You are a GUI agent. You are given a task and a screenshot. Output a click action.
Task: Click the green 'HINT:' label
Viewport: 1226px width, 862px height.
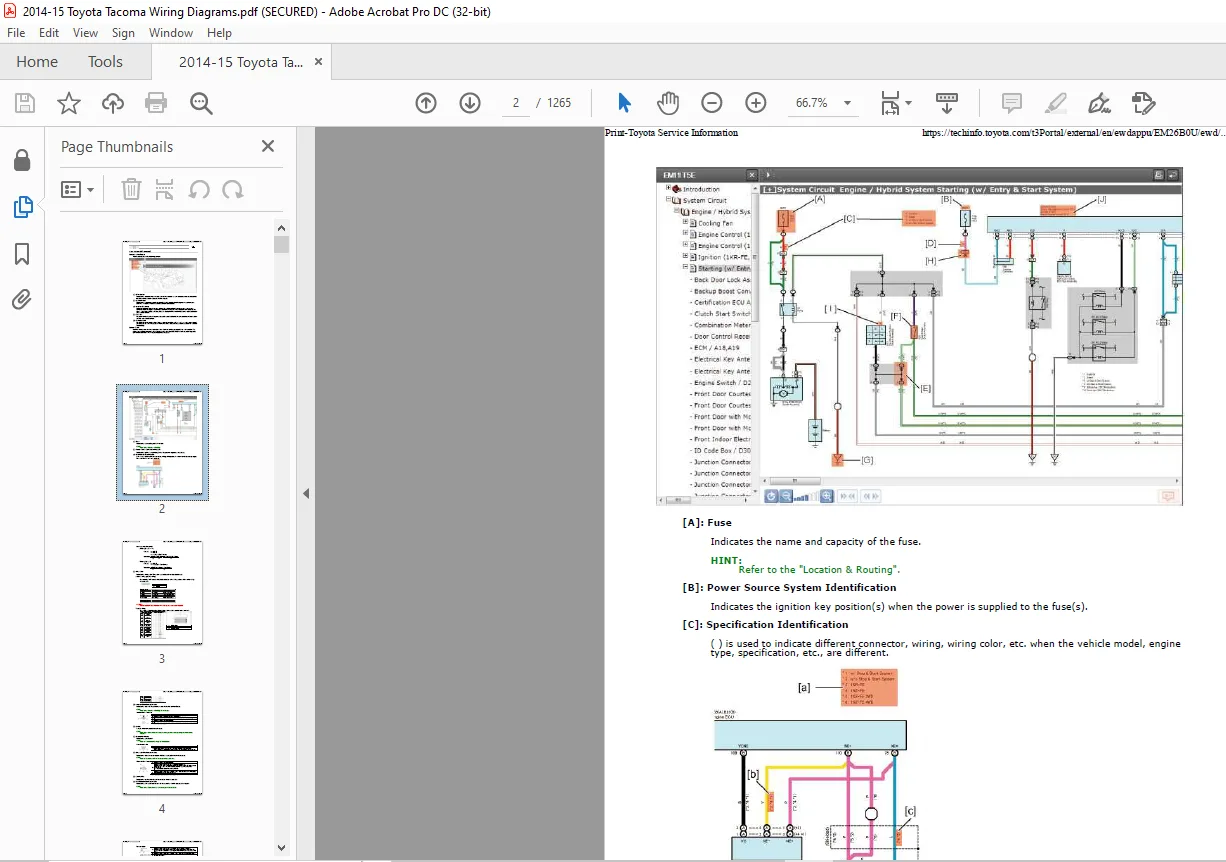click(x=726, y=560)
